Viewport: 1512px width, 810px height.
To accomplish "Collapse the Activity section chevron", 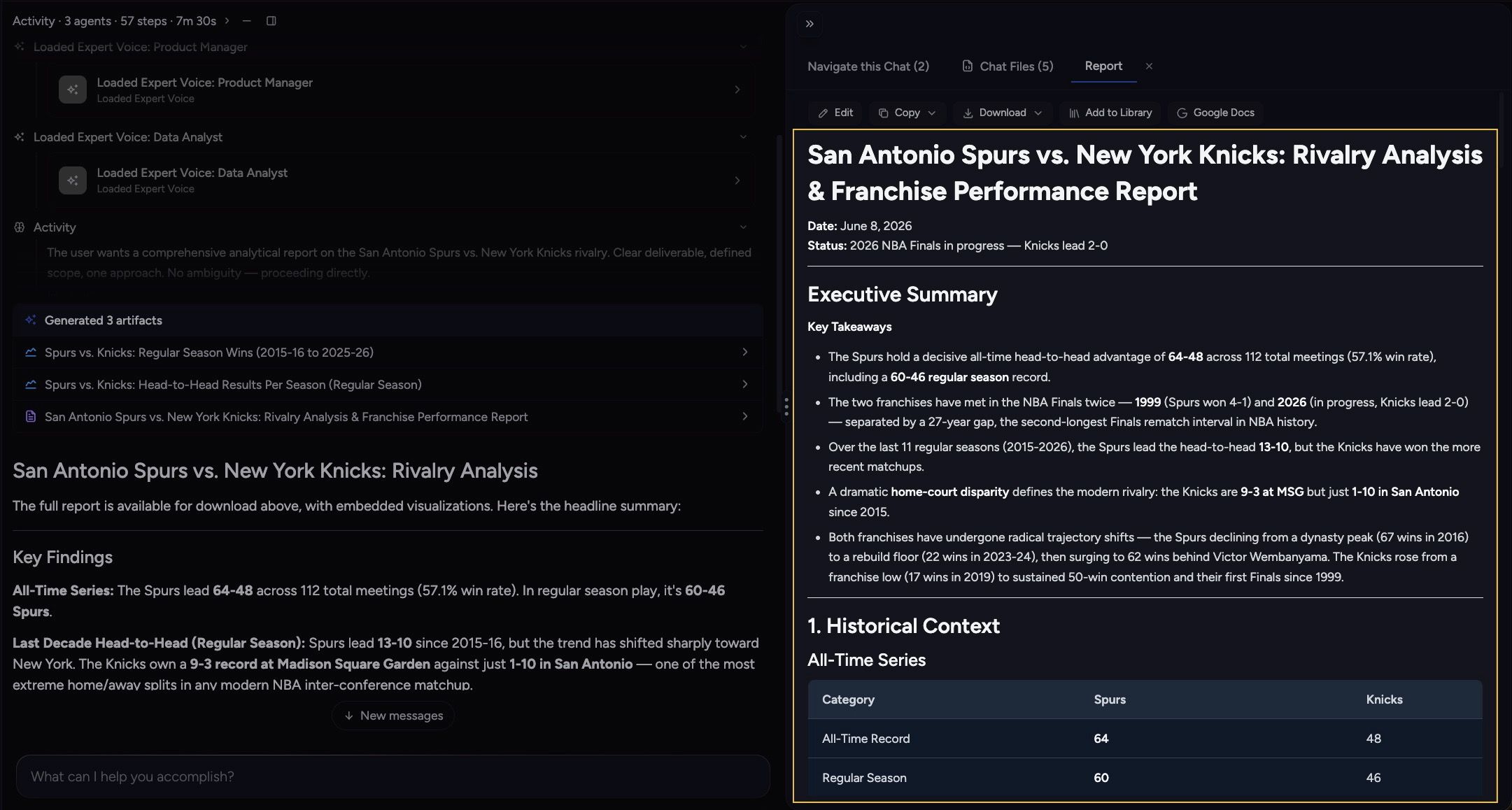I will point(743,227).
